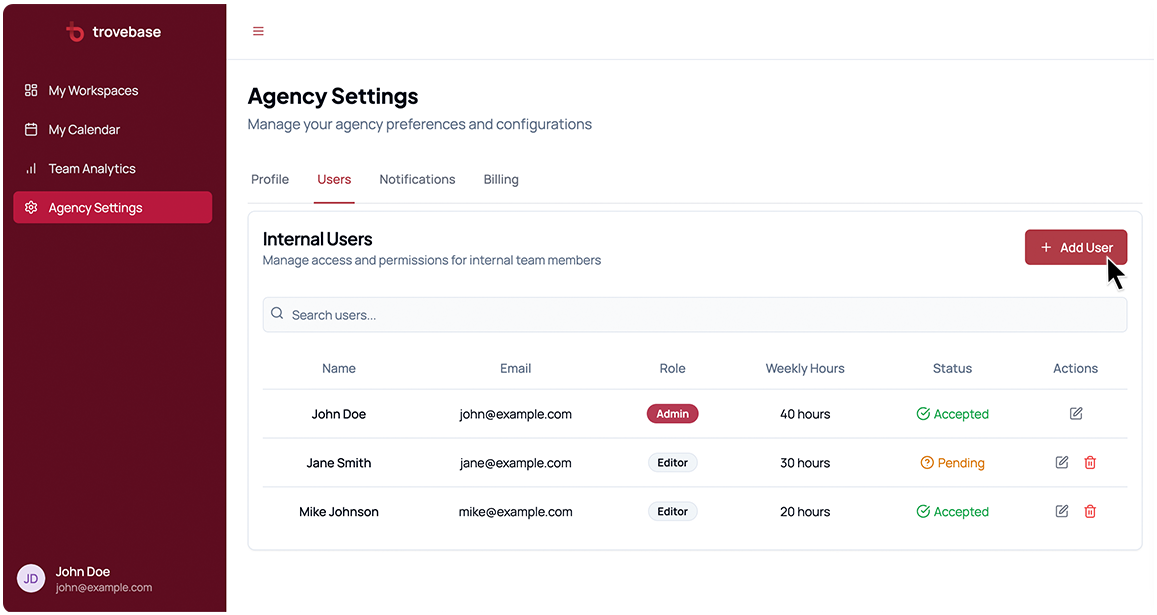Click the Status column header
The image size is (1157, 615).
952,368
